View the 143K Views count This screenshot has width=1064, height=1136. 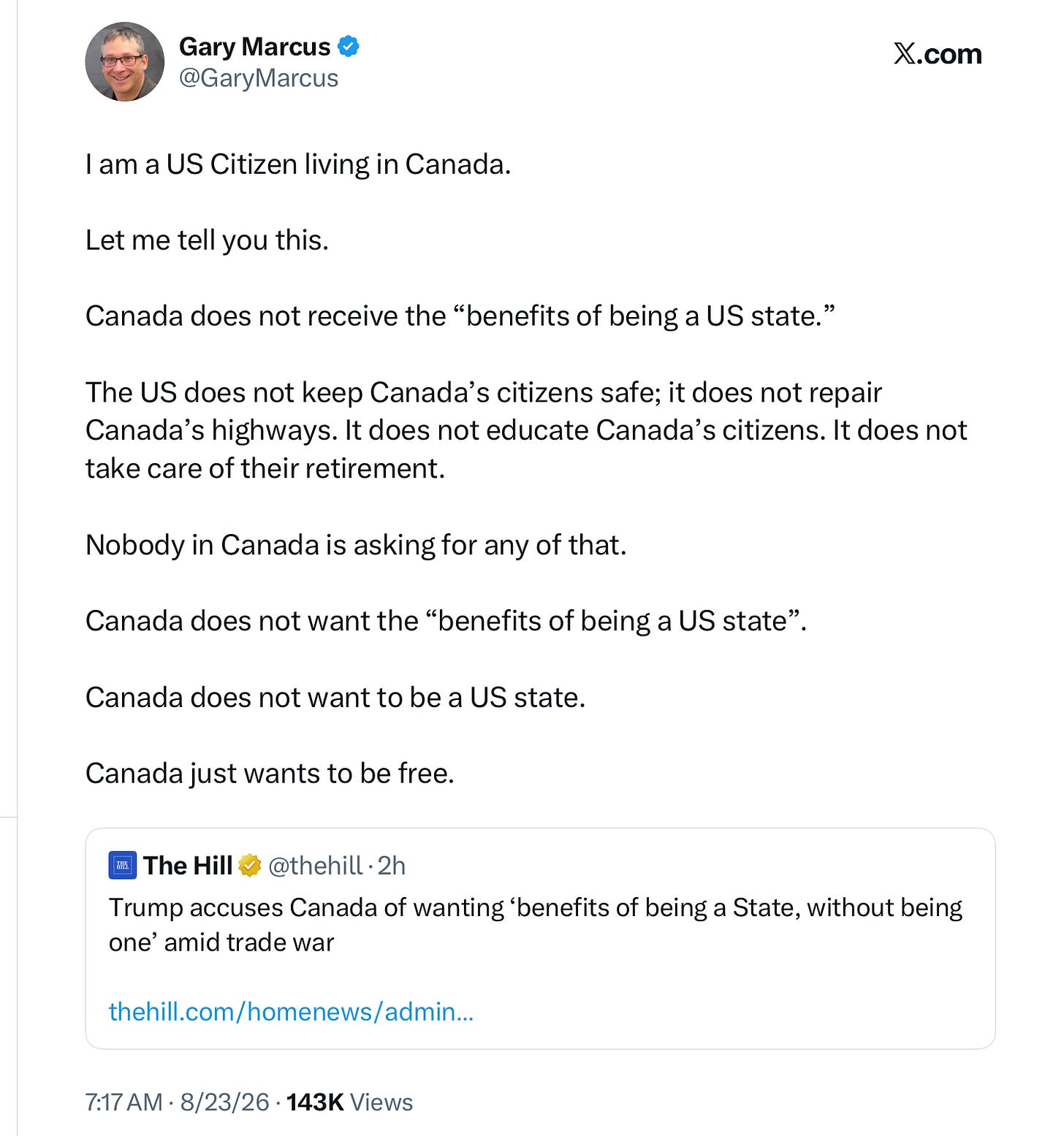(349, 1102)
